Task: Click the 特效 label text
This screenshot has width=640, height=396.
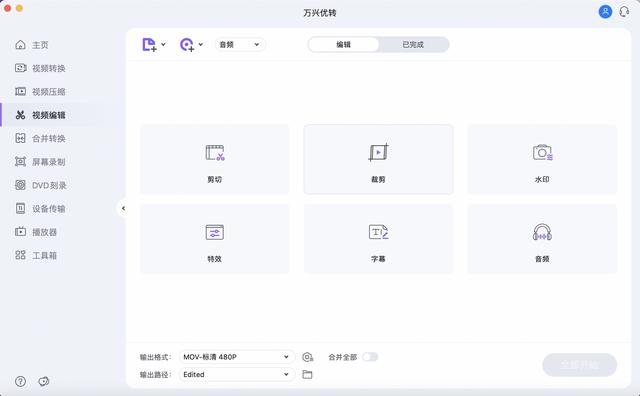Action: coord(215,259)
